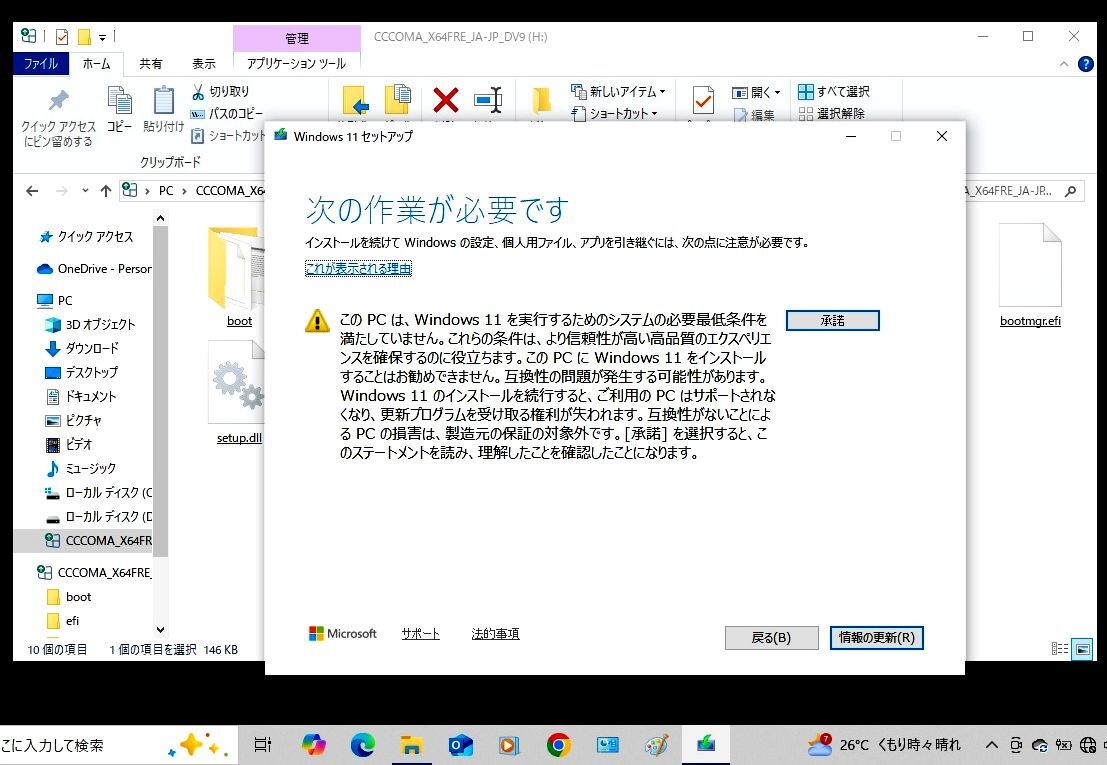This screenshot has width=1107, height=765.
Task: Open recent locations dropdown arrow
Action: coord(85,191)
